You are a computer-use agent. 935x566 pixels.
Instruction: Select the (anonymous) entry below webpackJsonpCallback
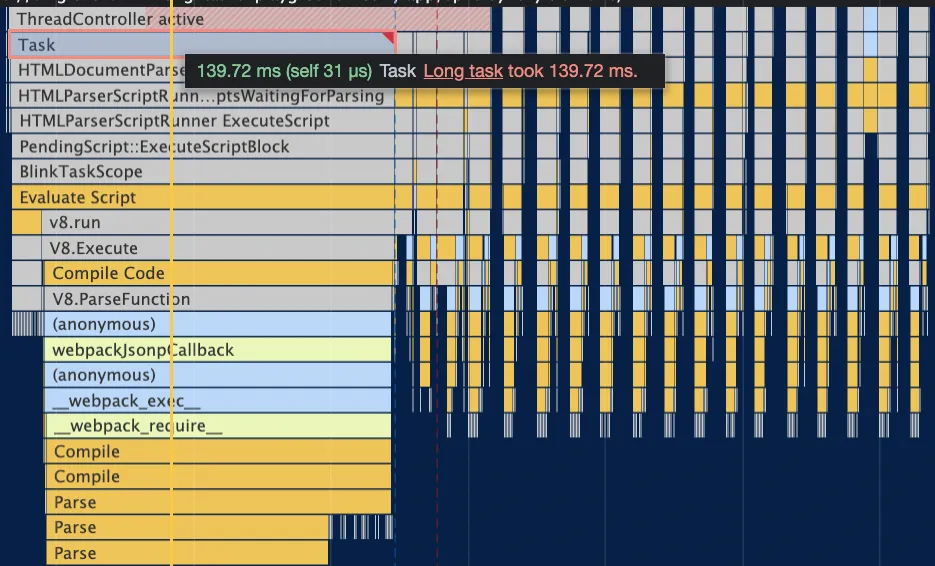218,375
